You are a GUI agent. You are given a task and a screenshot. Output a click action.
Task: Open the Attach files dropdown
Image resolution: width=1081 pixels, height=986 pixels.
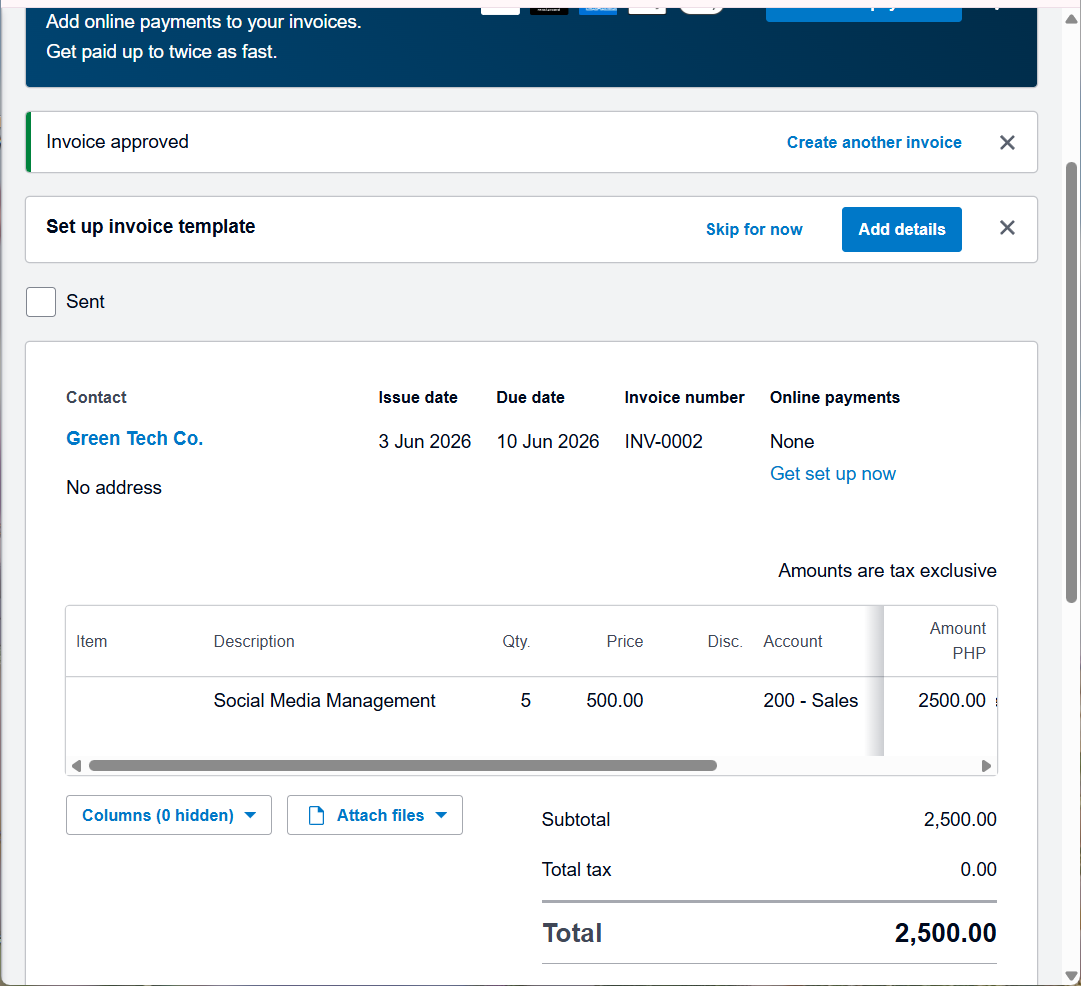coord(374,815)
